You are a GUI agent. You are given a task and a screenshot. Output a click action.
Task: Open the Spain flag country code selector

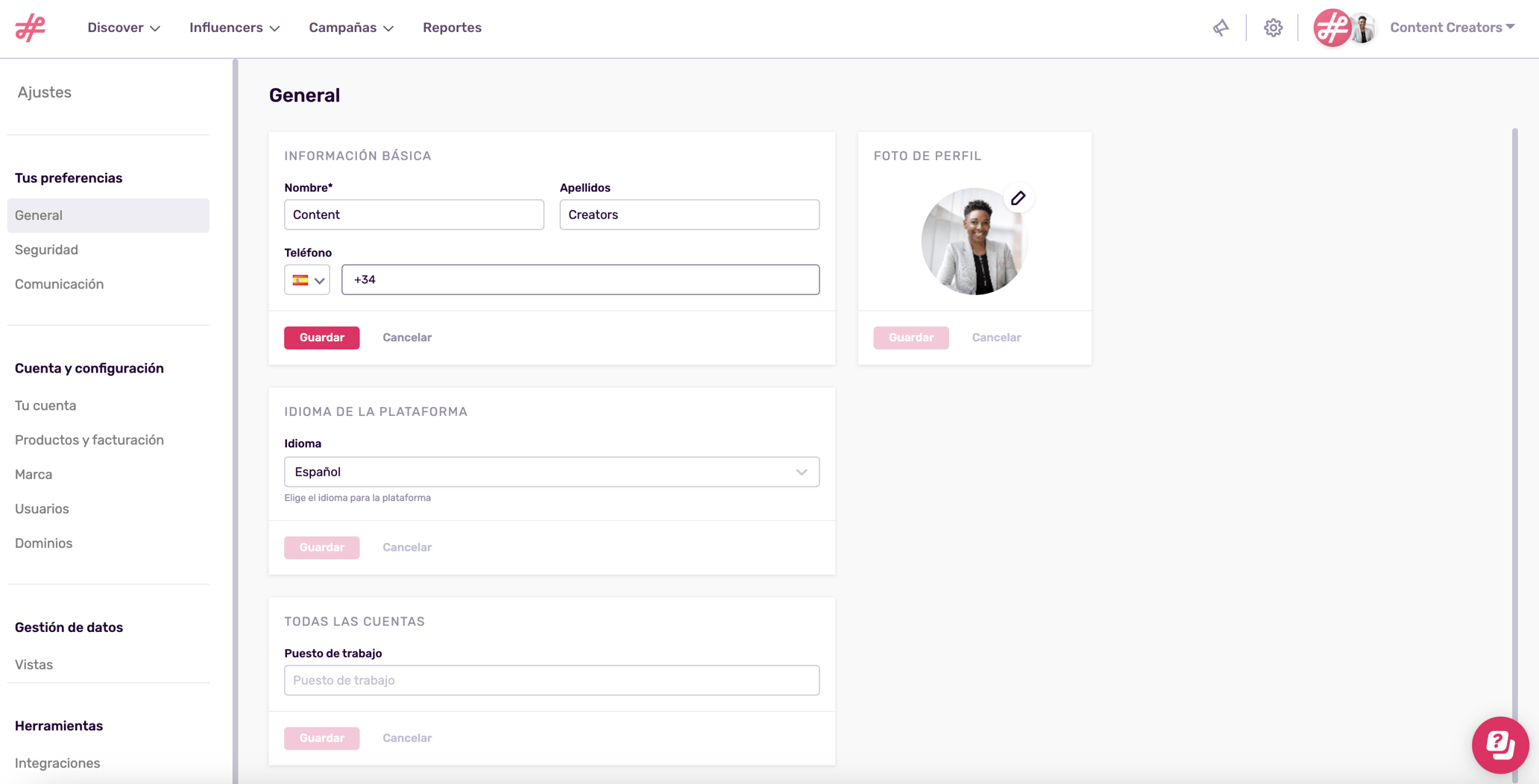(x=307, y=280)
